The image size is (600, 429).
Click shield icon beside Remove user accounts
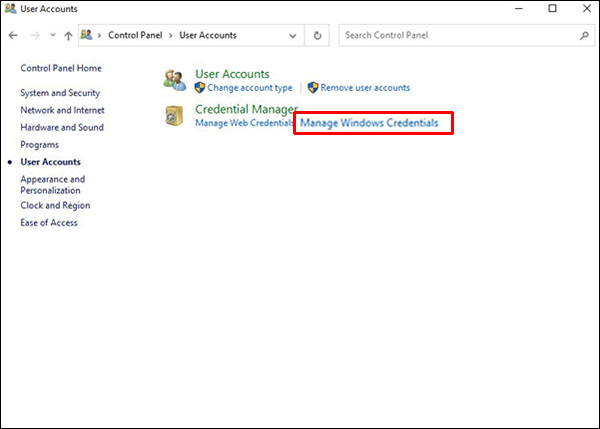click(x=313, y=88)
